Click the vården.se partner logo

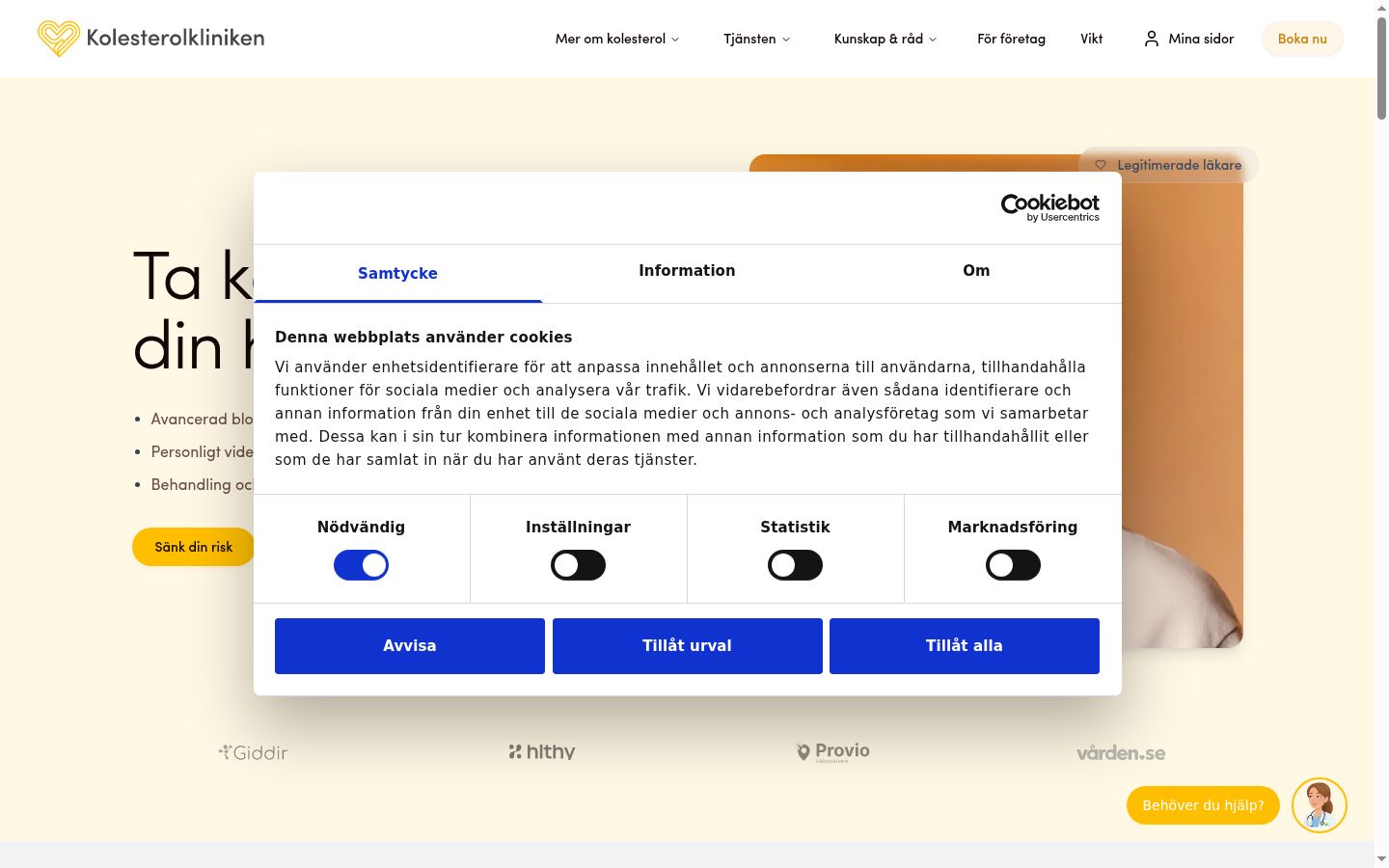[1121, 752]
